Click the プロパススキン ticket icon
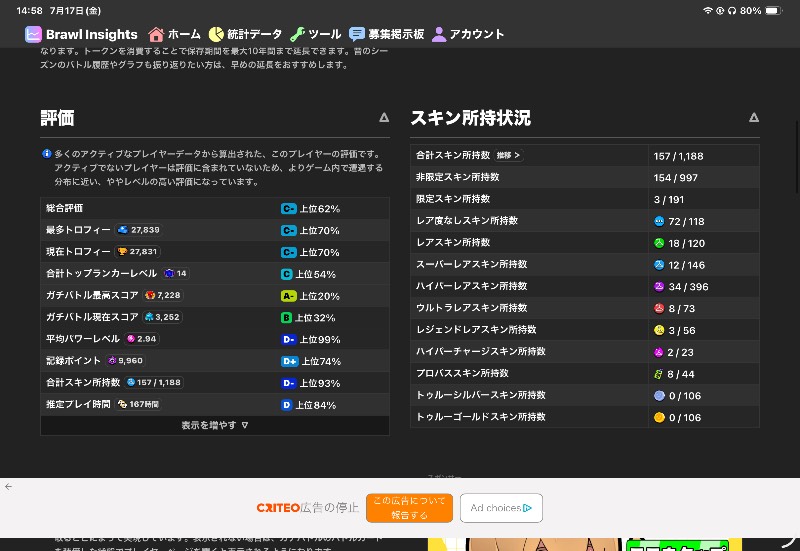 click(x=659, y=374)
